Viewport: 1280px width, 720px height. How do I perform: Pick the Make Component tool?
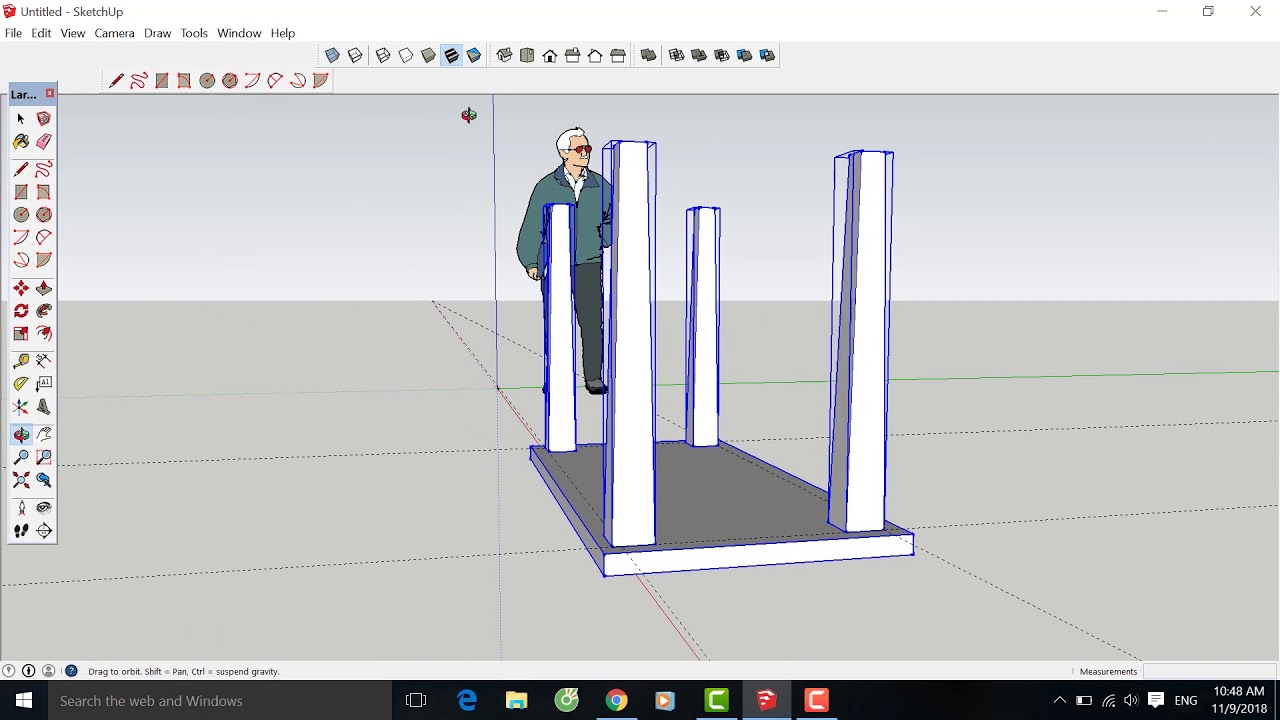point(44,119)
